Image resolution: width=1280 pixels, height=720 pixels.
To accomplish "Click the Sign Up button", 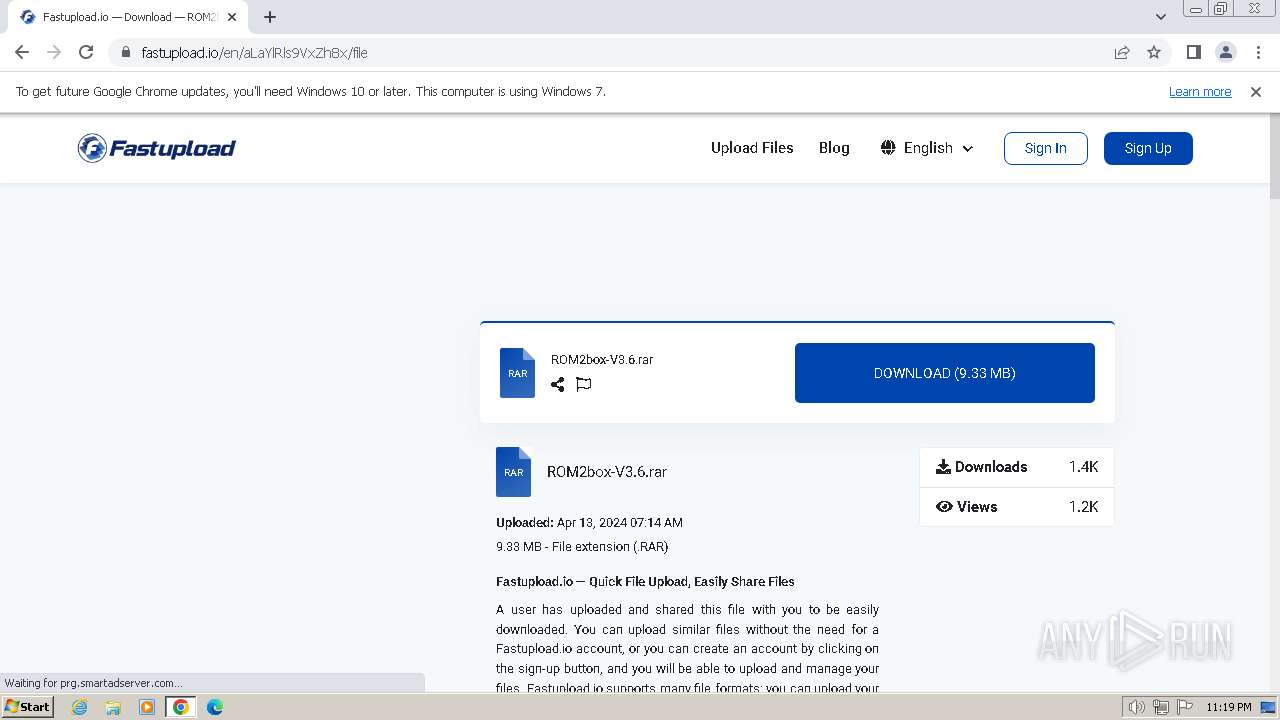I will tap(1148, 148).
